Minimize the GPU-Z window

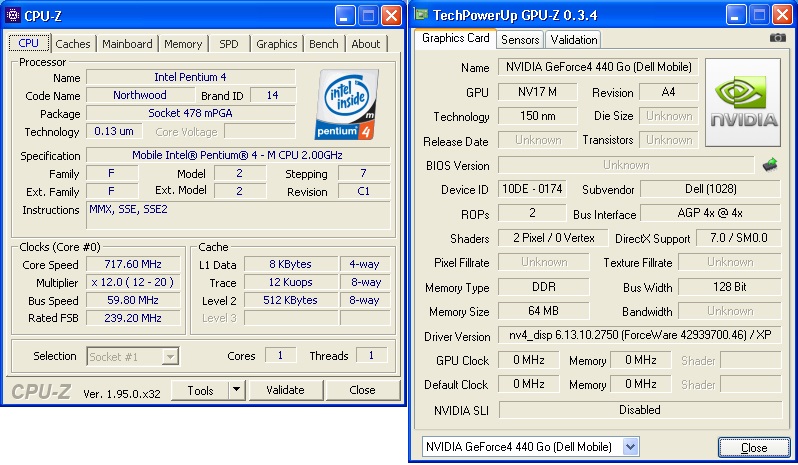coord(735,15)
